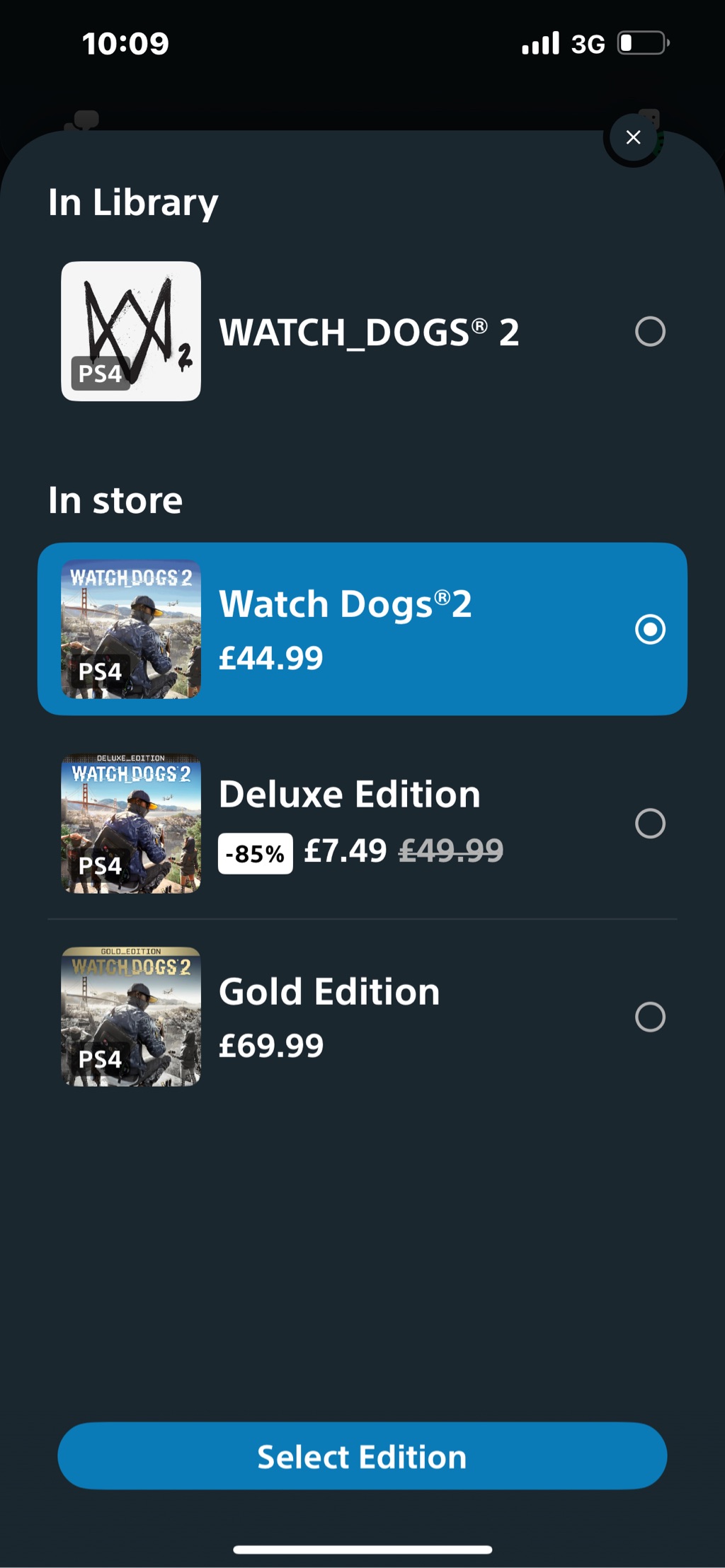Select the Deluxe Edition radio button

650,823
